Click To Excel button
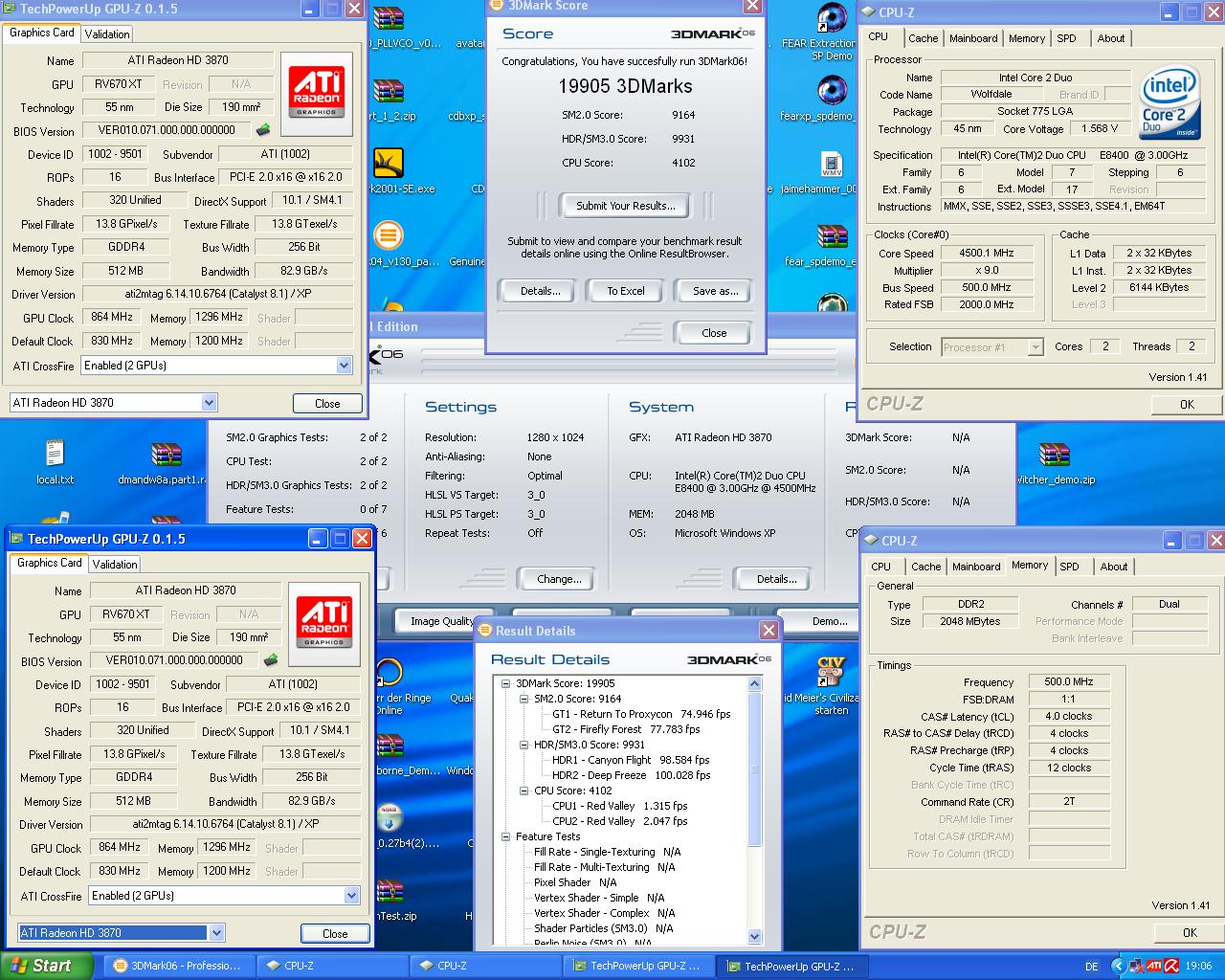This screenshot has height=980, width=1225. coord(626,291)
